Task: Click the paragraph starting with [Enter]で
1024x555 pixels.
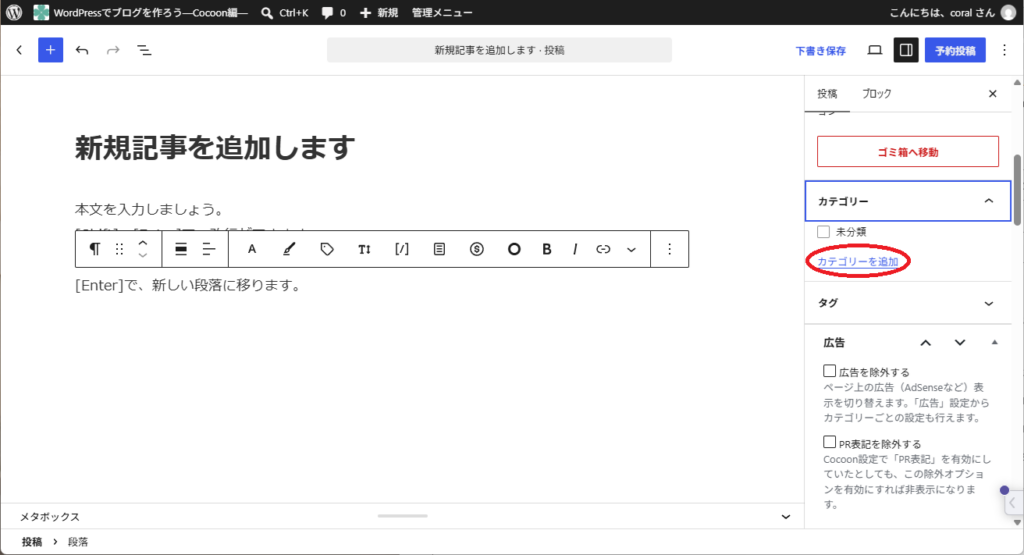Action: tap(188, 285)
